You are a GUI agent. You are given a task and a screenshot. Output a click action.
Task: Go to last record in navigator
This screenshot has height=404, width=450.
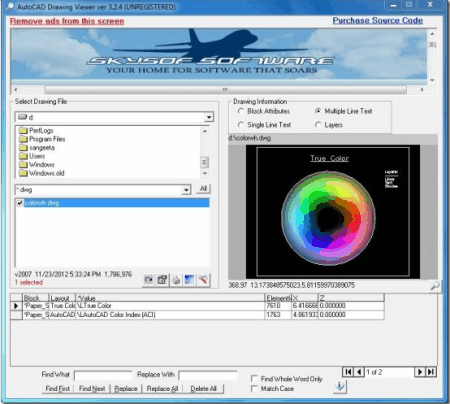431,372
